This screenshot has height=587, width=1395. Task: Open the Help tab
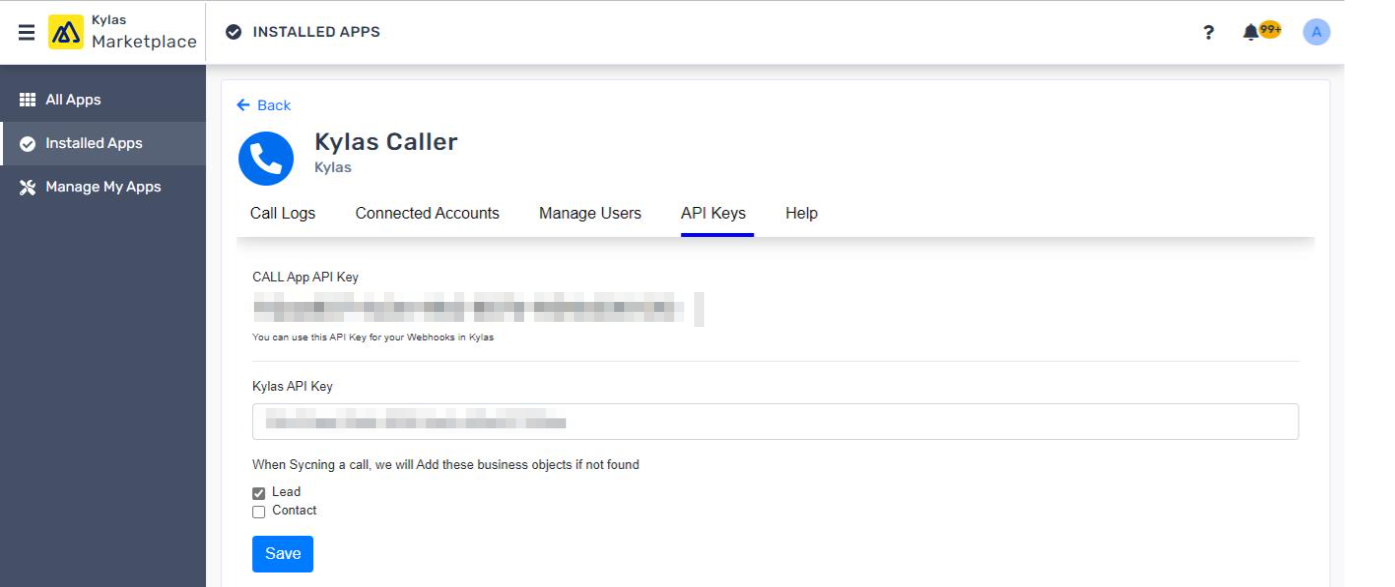(802, 213)
